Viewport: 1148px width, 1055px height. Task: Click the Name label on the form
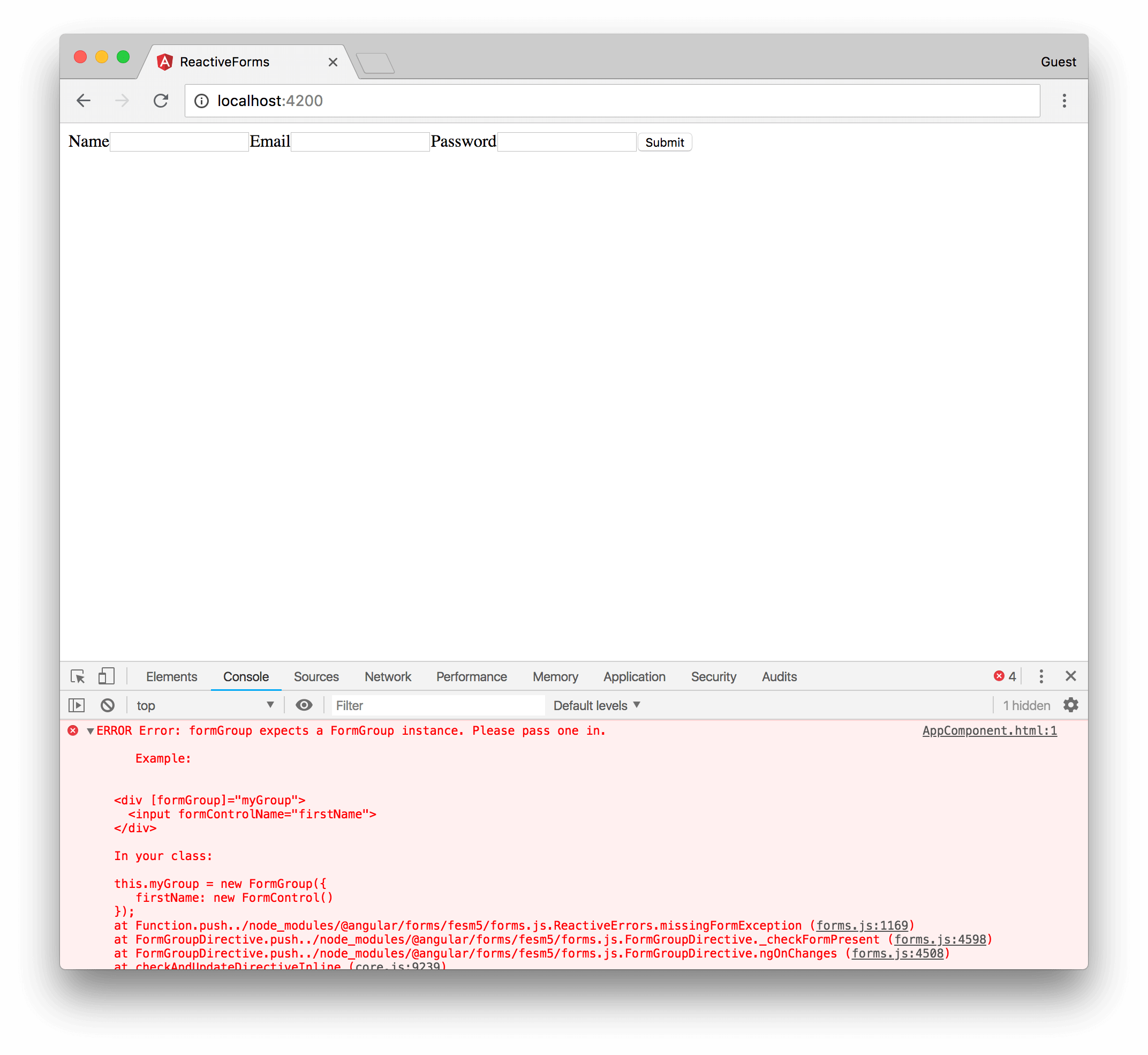tap(88, 141)
